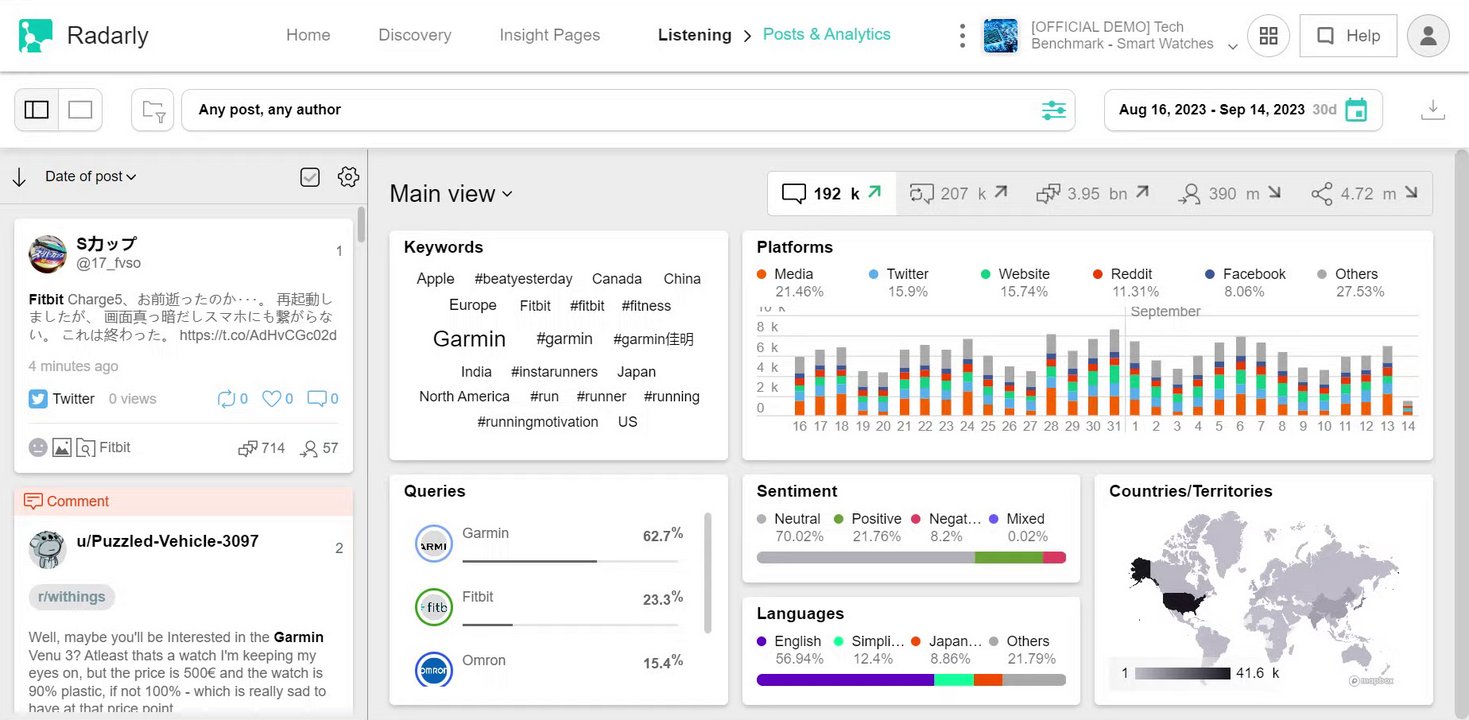Click the #beatyesterday keyword
Image resolution: width=1469 pixels, height=720 pixels.
524,279
